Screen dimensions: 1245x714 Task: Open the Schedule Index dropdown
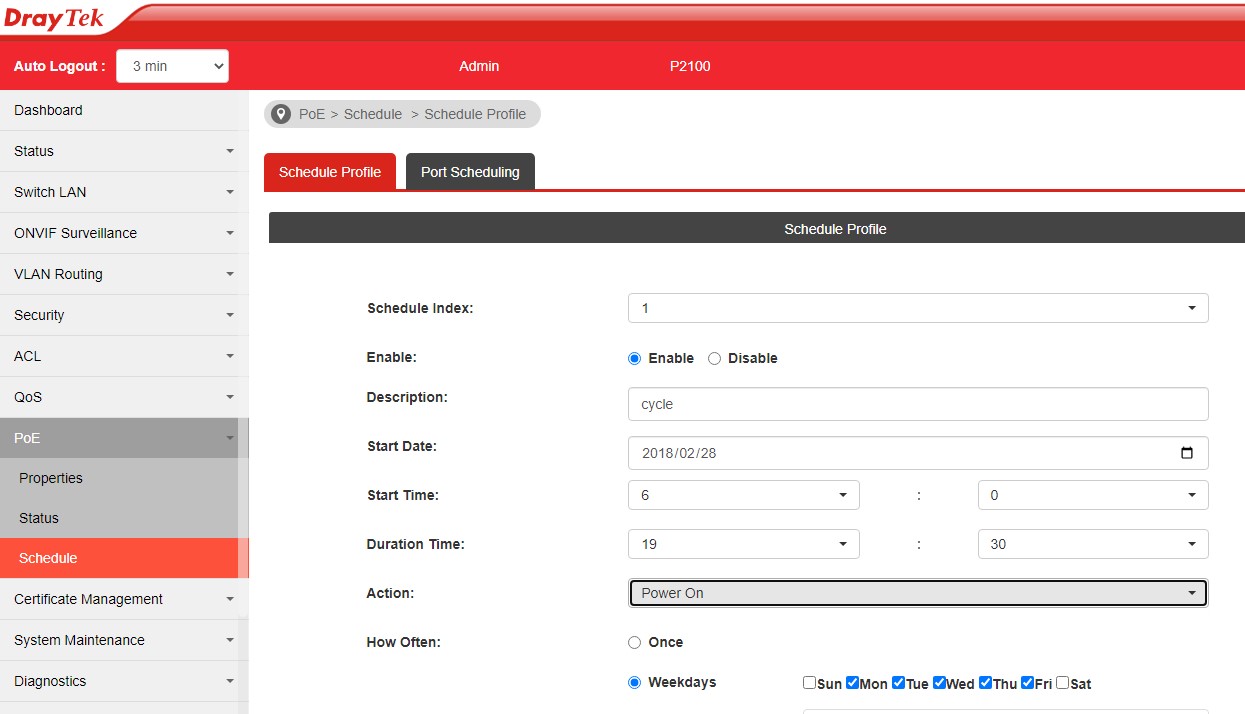pos(917,308)
